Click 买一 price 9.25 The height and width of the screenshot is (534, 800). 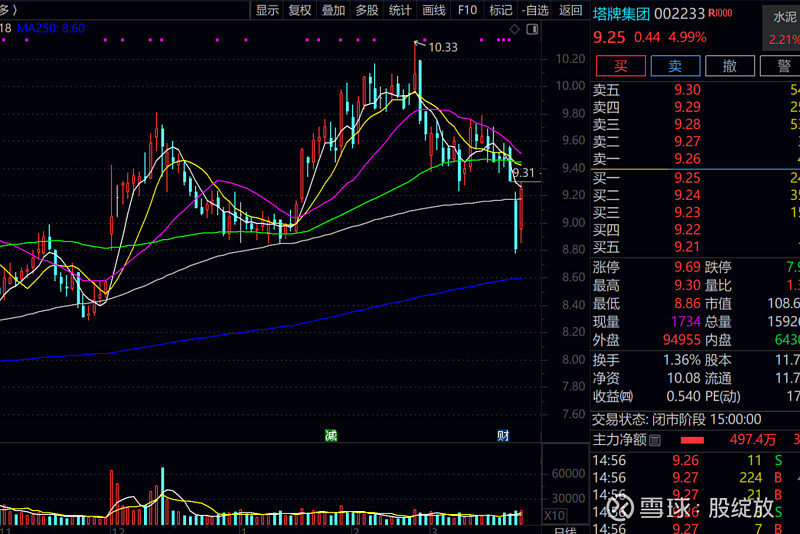(687, 178)
